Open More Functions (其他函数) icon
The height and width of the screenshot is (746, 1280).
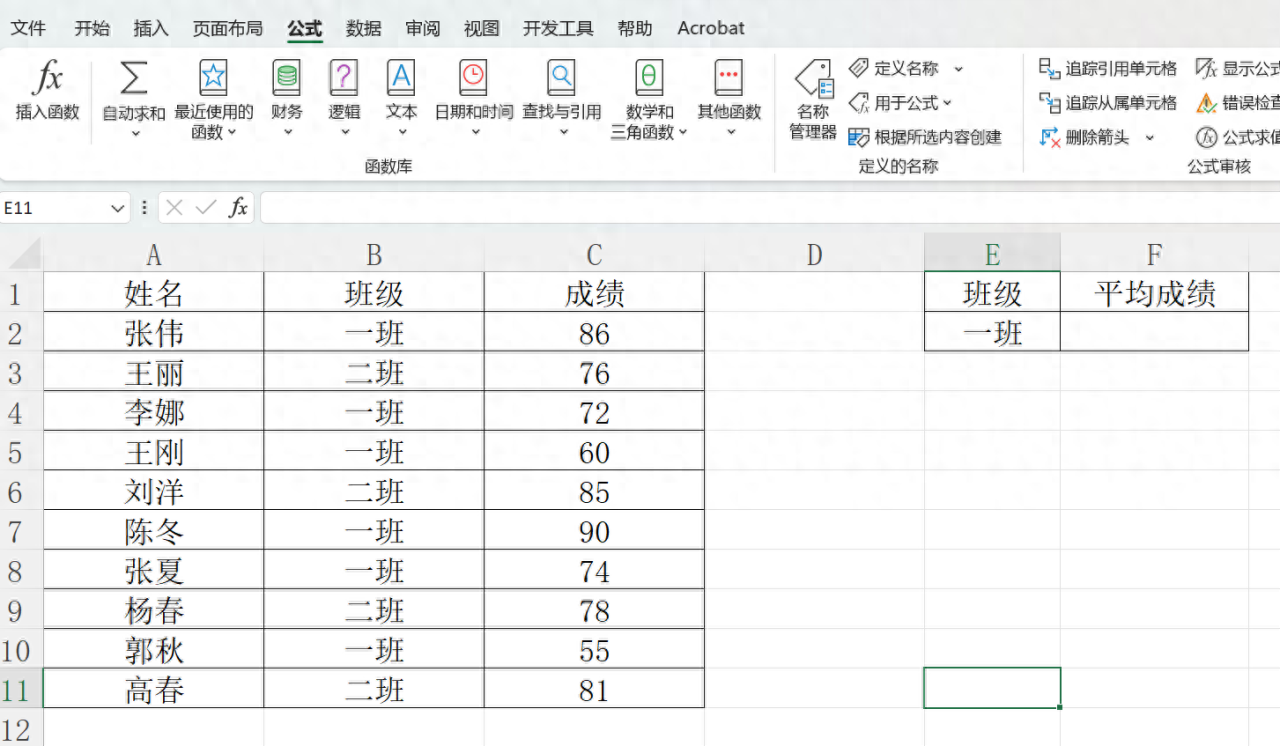[x=729, y=78]
